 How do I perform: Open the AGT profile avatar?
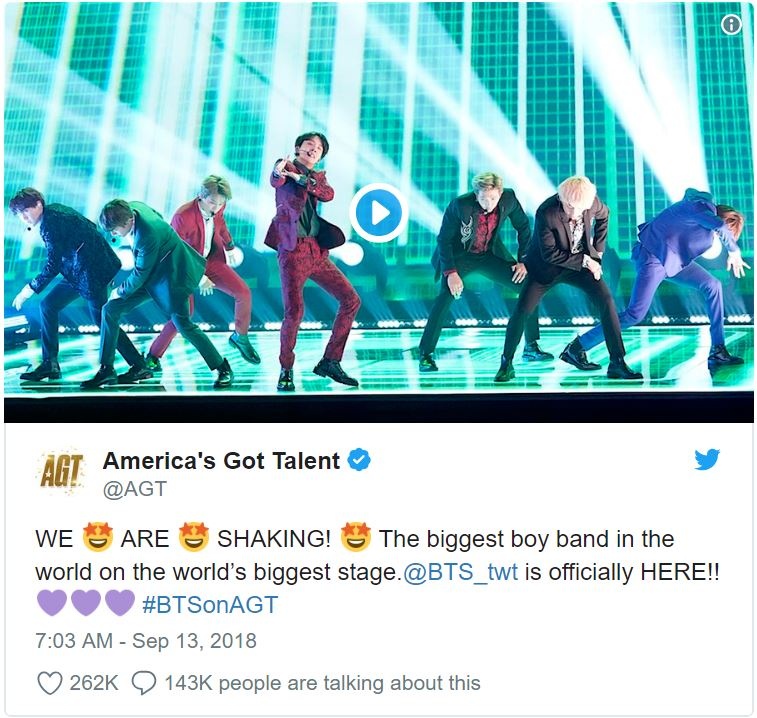click(x=62, y=471)
